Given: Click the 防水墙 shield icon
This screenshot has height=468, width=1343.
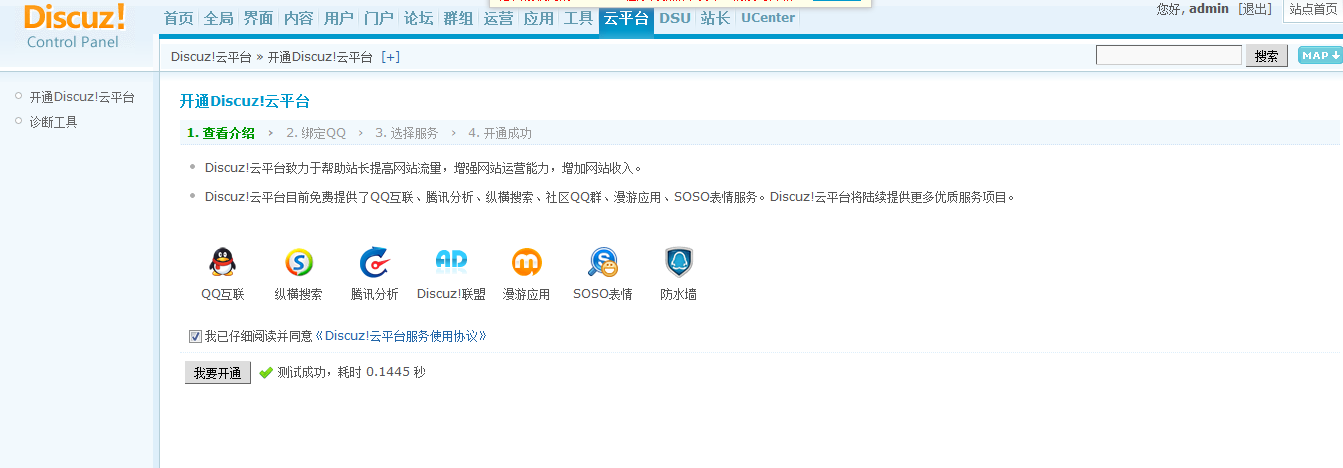Looking at the screenshot, I should pos(679,262).
